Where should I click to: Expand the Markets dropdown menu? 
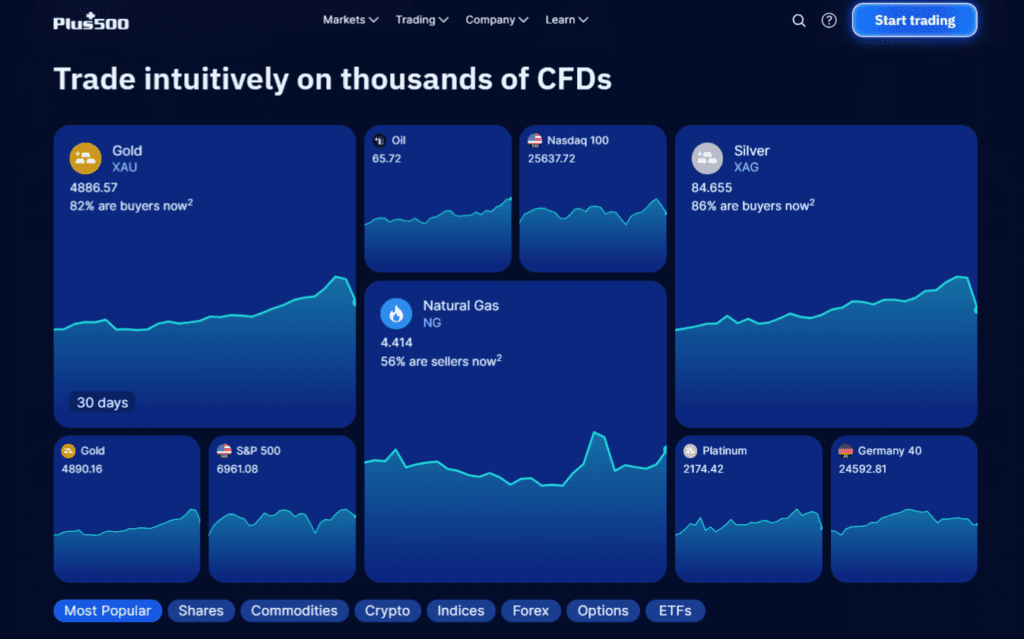[x=350, y=20]
